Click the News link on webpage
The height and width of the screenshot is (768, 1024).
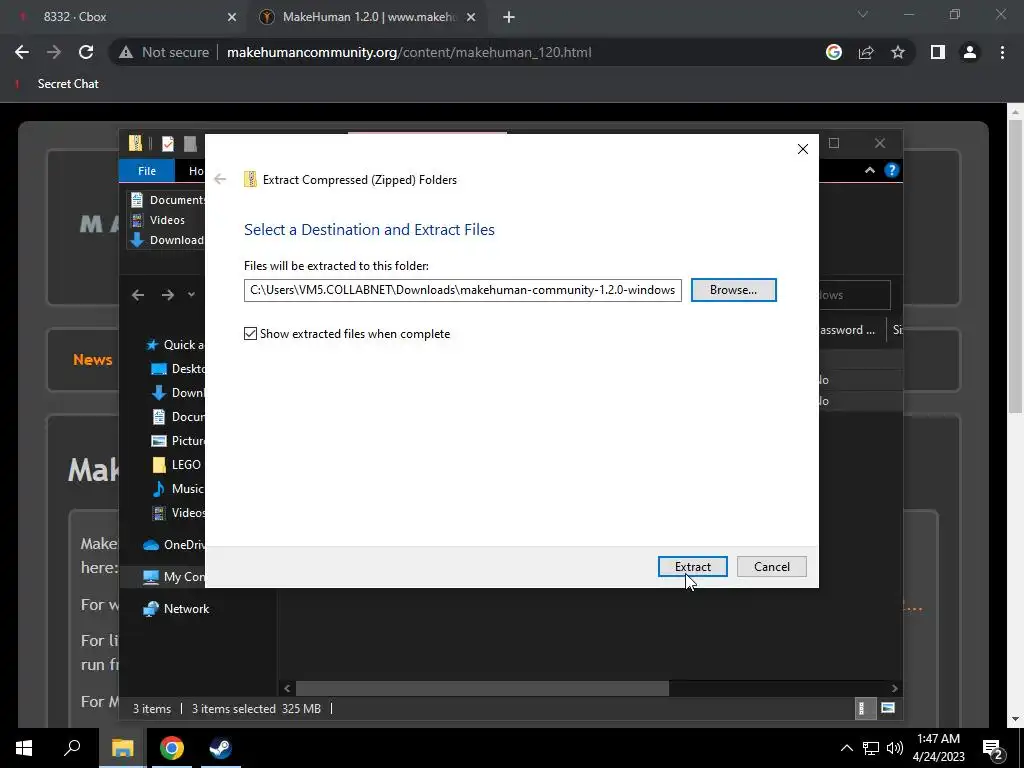pyautogui.click(x=93, y=360)
